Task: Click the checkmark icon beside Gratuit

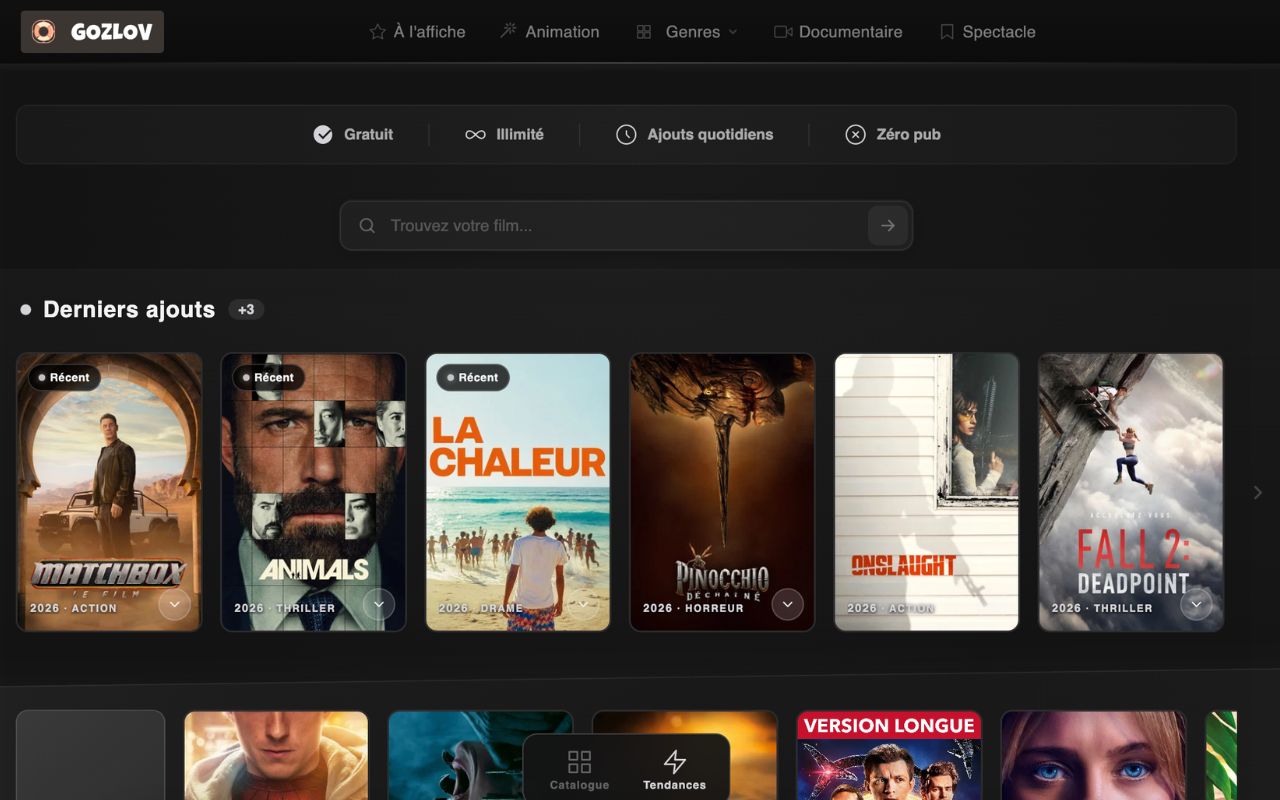Action: (x=323, y=135)
